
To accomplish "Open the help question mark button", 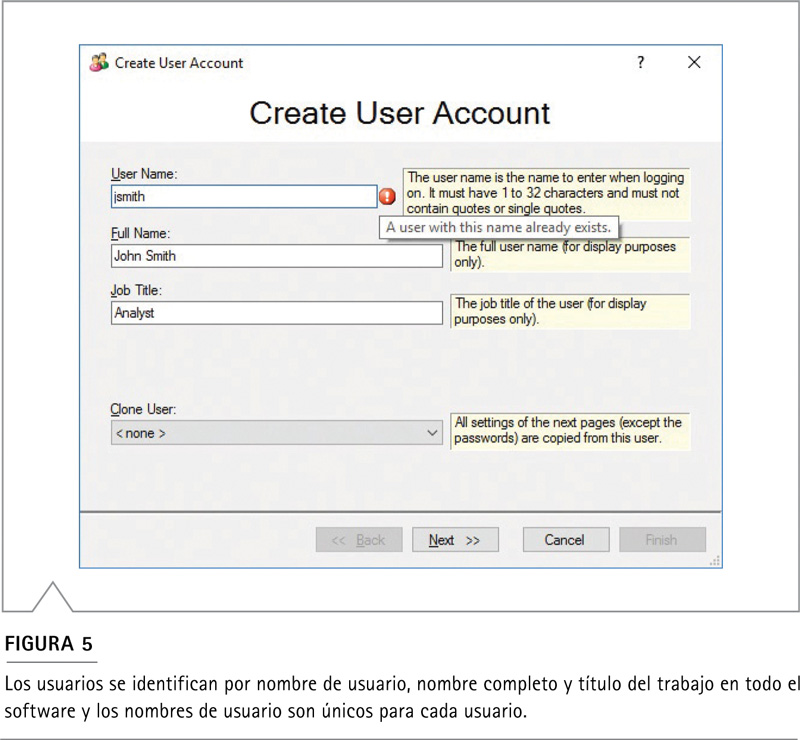I will (x=640, y=62).
